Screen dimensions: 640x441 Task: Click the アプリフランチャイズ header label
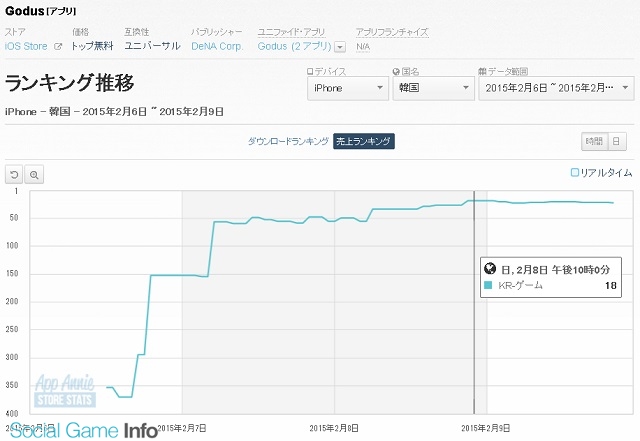[392, 32]
